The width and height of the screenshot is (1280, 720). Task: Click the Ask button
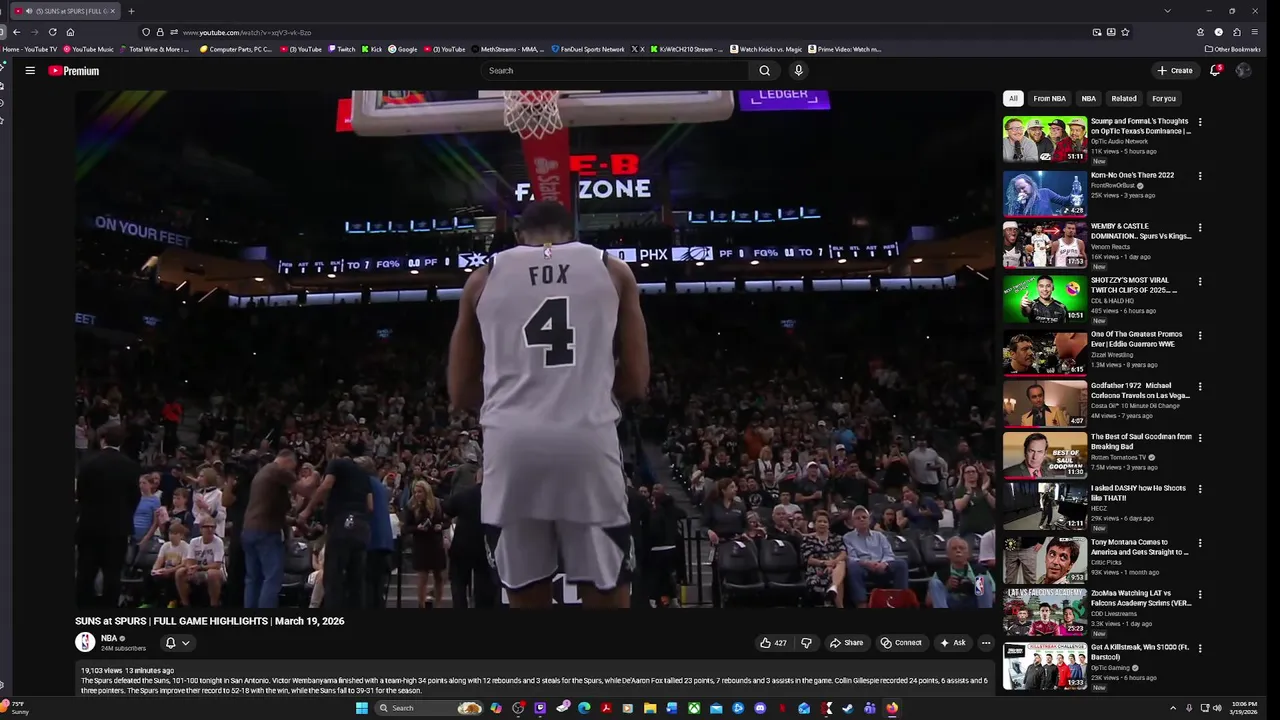(952, 643)
